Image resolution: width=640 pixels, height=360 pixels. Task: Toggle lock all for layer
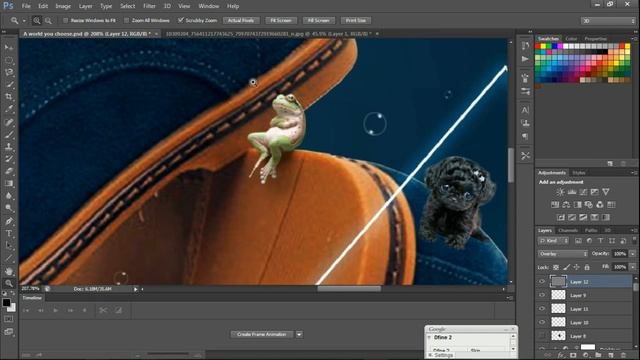point(587,267)
